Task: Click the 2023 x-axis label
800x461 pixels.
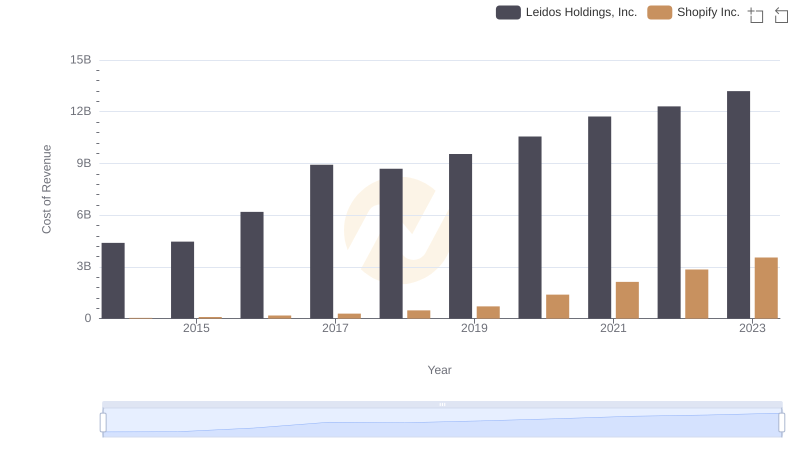Action: click(x=753, y=328)
